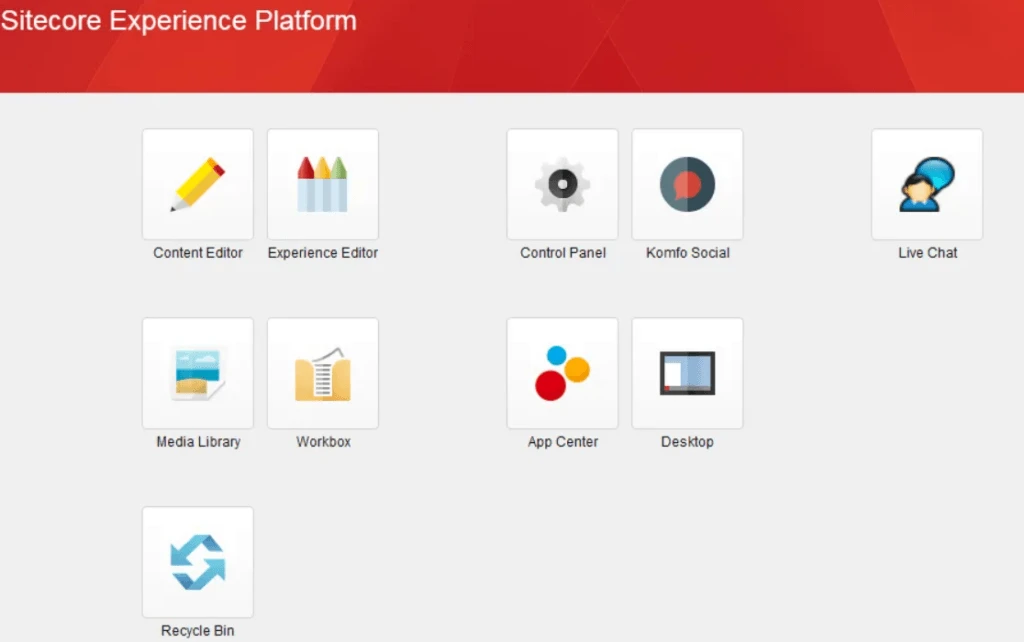The image size is (1024, 642).
Task: Click the 'Desktop' text label
Action: (687, 442)
